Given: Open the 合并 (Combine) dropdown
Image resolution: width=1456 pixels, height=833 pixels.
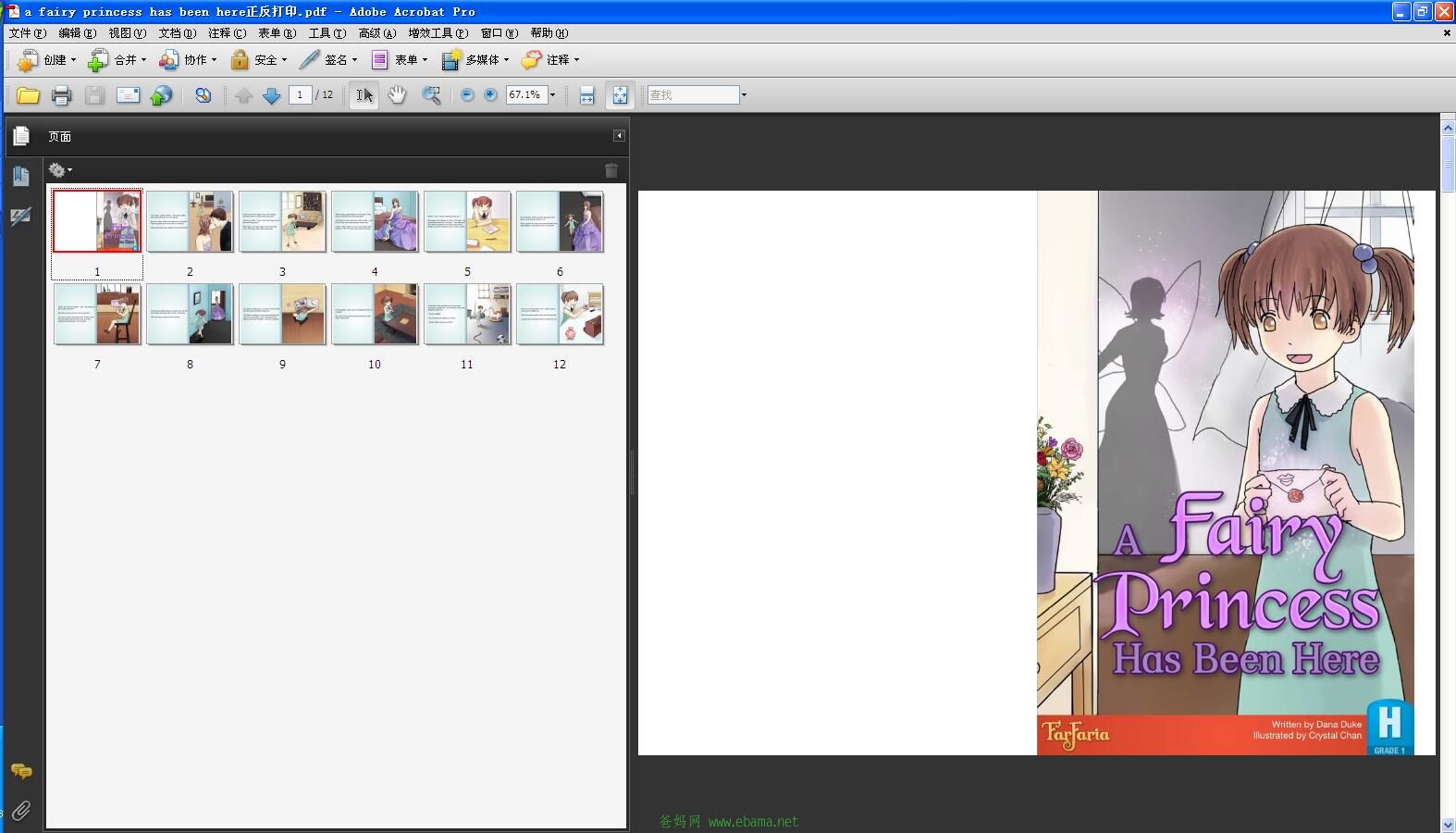Looking at the screenshot, I should (x=117, y=60).
